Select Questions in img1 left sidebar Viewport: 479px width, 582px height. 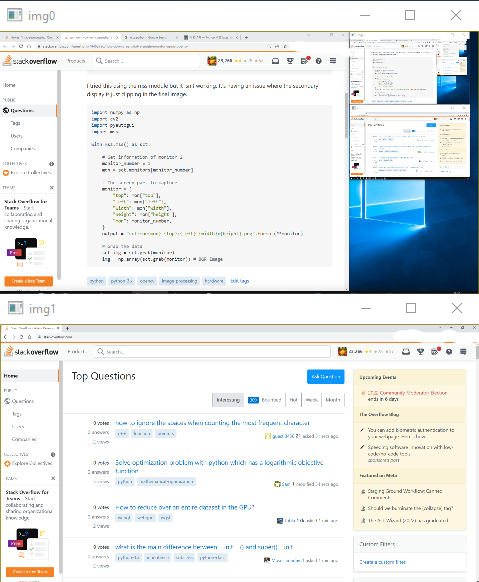point(23,401)
